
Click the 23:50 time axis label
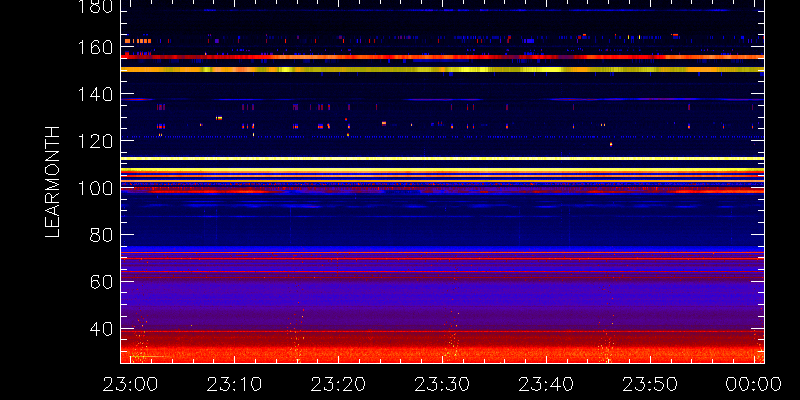pos(651,384)
